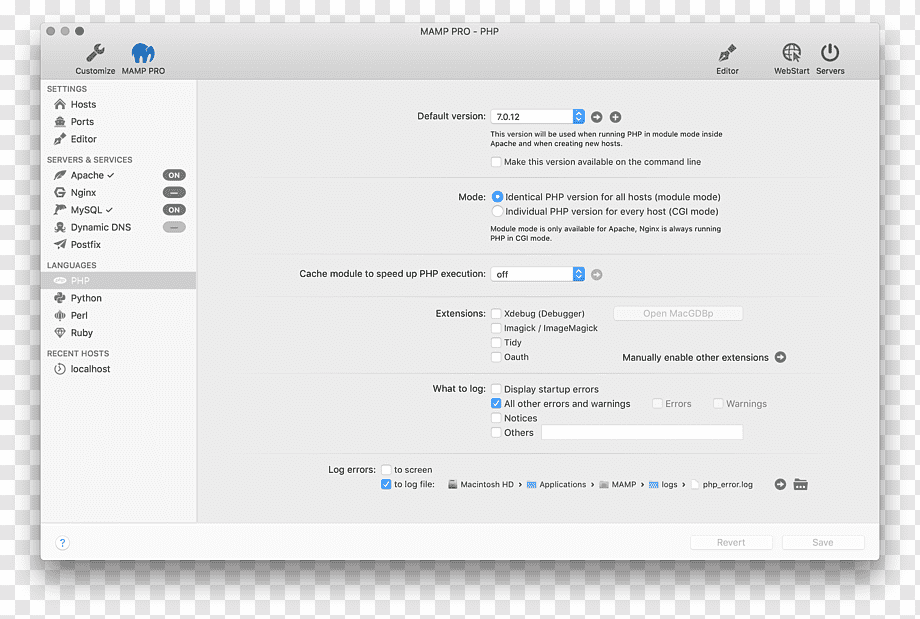This screenshot has width=920, height=619.
Task: Enable the Tidy extension
Action: click(x=496, y=343)
